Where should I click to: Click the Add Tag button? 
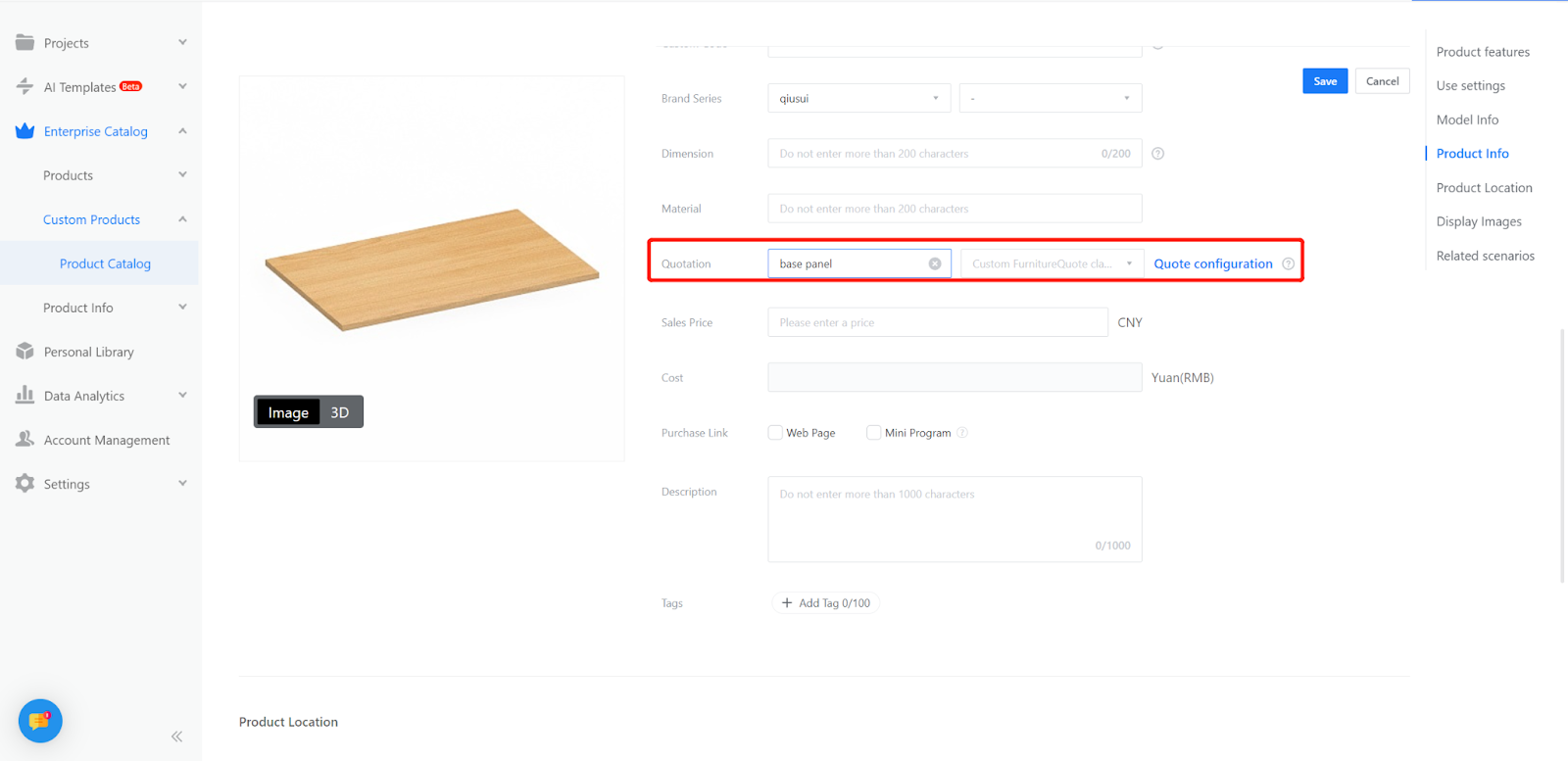click(826, 603)
